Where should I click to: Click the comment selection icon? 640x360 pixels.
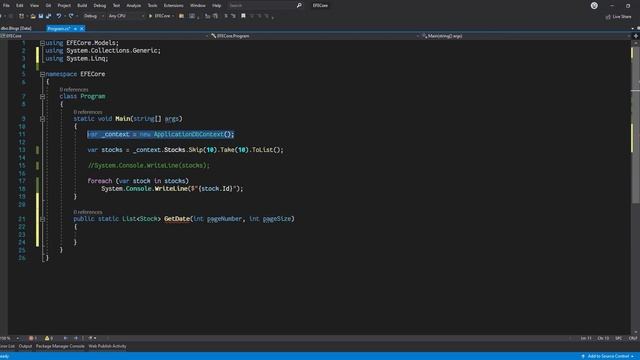[x=226, y=16]
